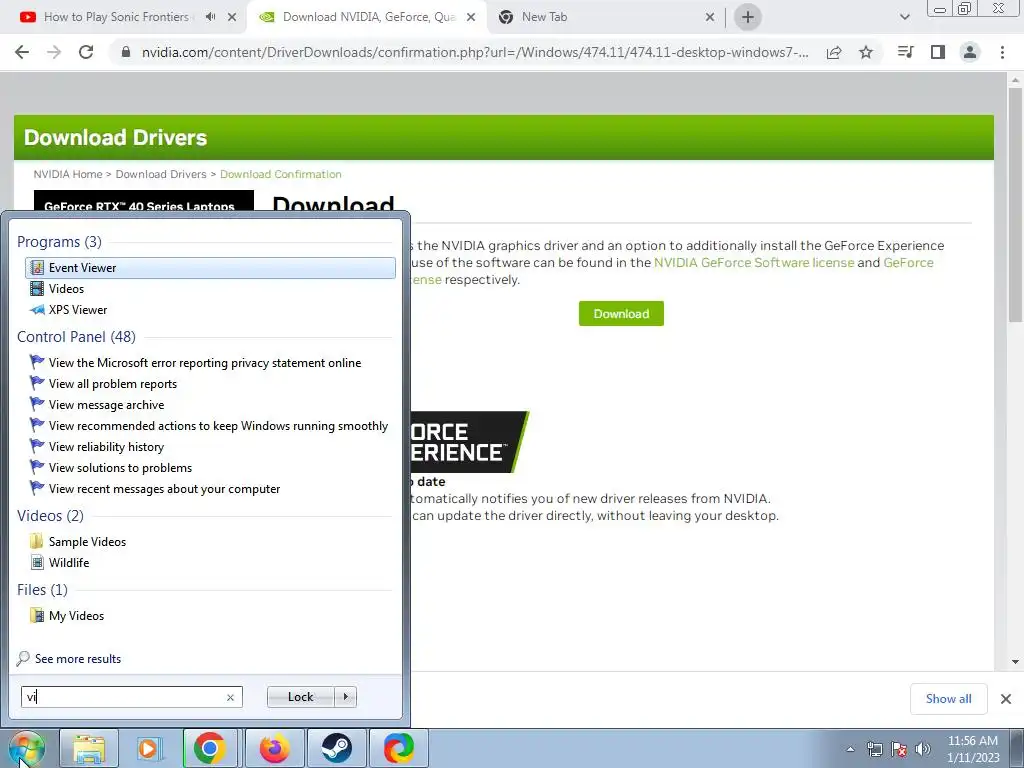
Task: Bookmark this page with the star
Action: coord(866,52)
